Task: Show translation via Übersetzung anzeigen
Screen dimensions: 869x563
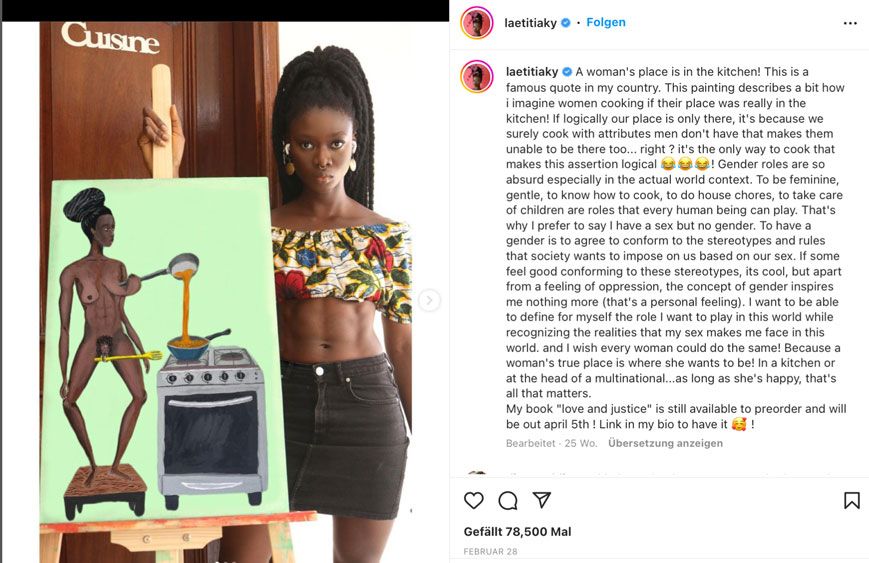Action: (665, 443)
